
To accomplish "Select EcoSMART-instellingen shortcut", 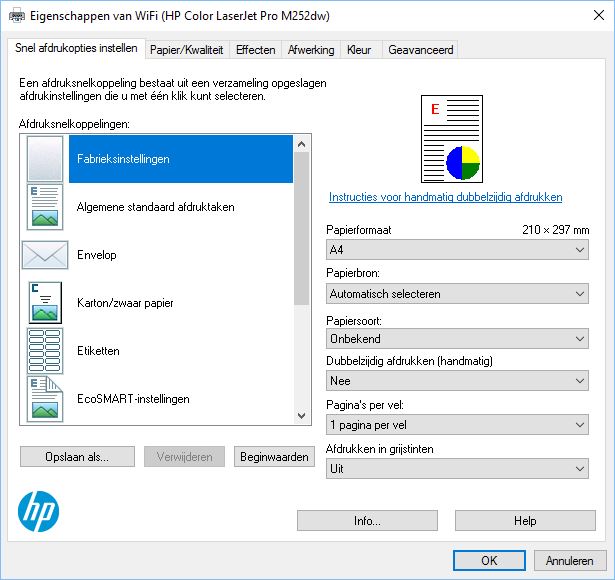I will click(x=181, y=399).
